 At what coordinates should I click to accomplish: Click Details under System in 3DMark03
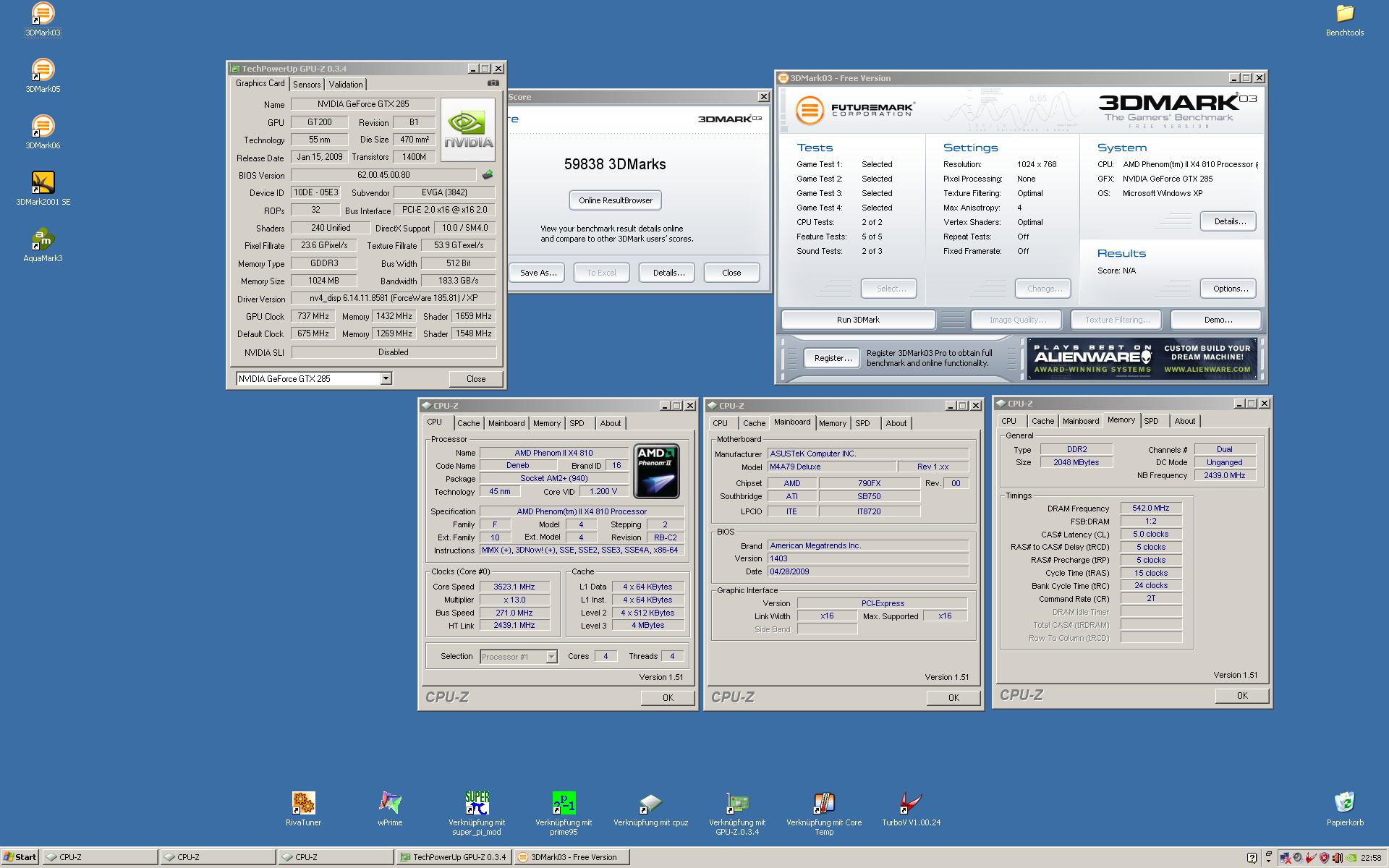tap(1230, 221)
